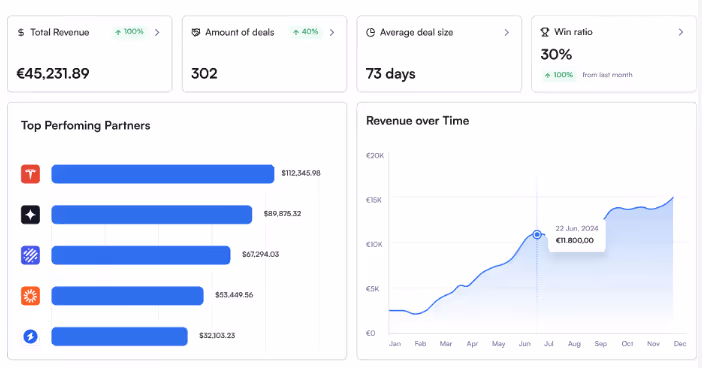Click the Top Perfoming Partners heading
The height and width of the screenshot is (368, 702).
tap(86, 125)
